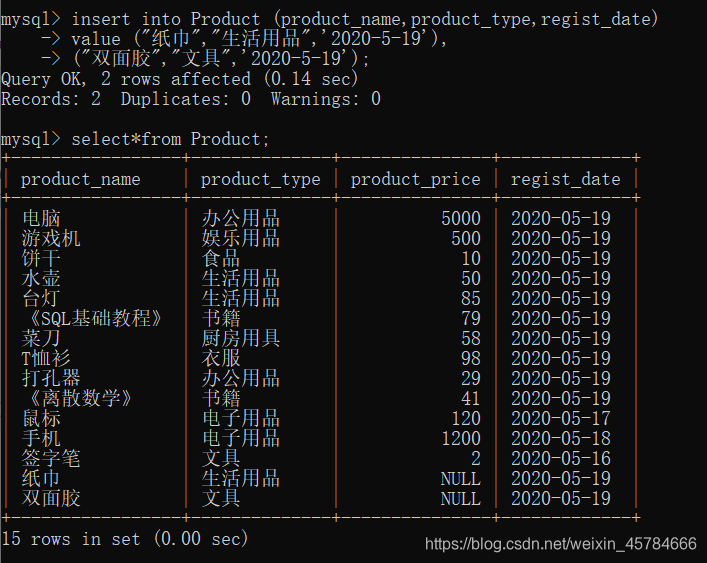707x563 pixels.
Task: Select the 手机 product name cell
Action: click(x=41, y=438)
